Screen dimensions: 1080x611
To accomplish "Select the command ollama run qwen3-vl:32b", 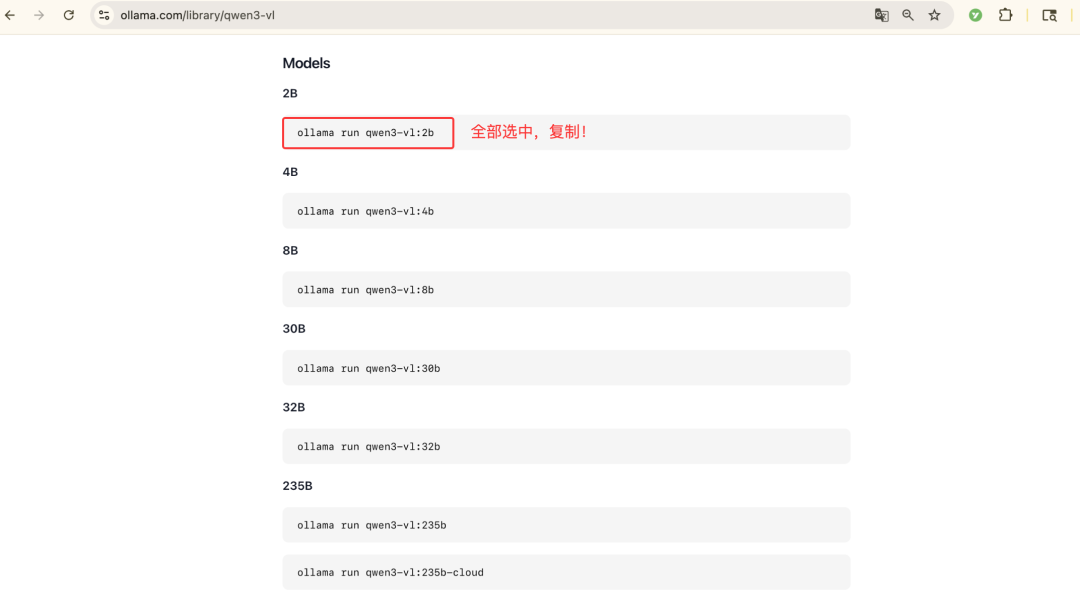I will (368, 447).
